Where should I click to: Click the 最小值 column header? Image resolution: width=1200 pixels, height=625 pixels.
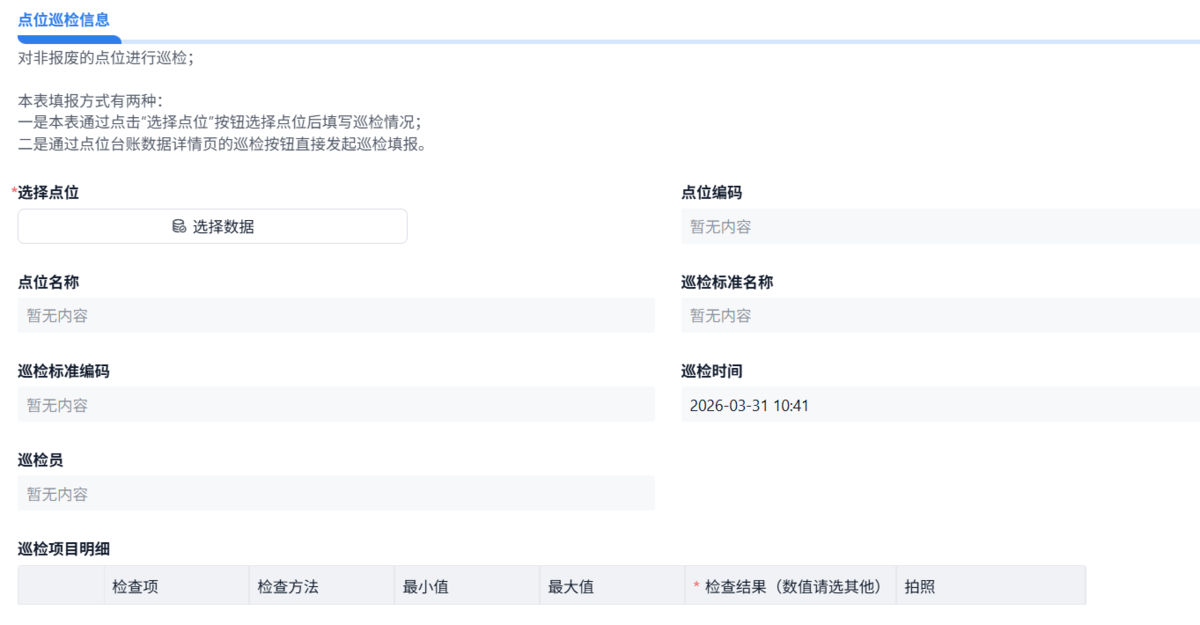coord(427,585)
